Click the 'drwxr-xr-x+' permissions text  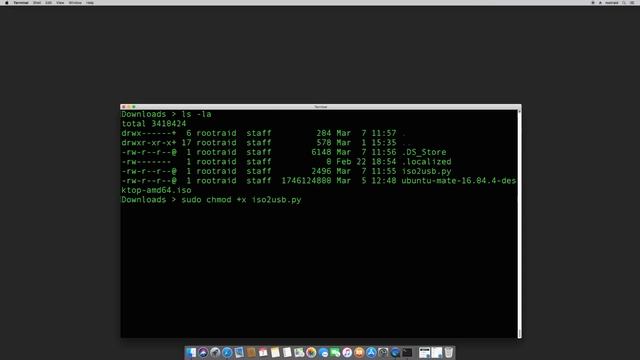coord(149,143)
